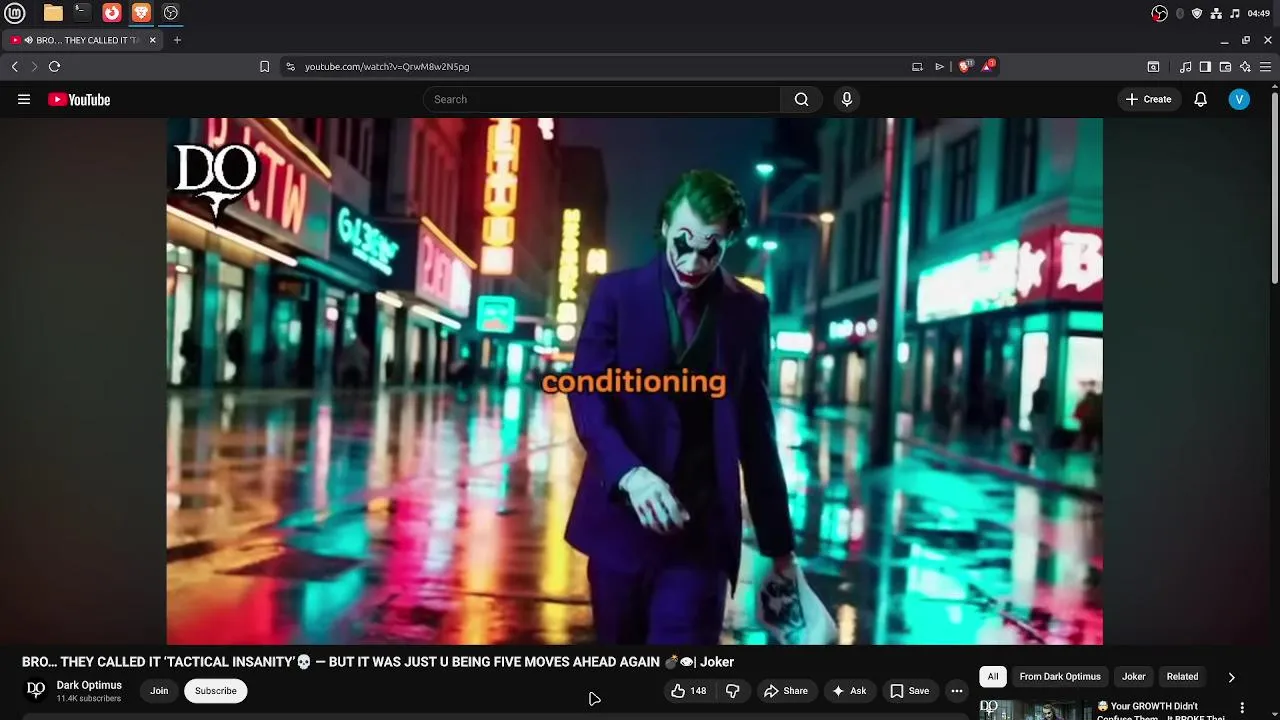Open the music note sound tray icon
1280x720 pixels.
1235,13
